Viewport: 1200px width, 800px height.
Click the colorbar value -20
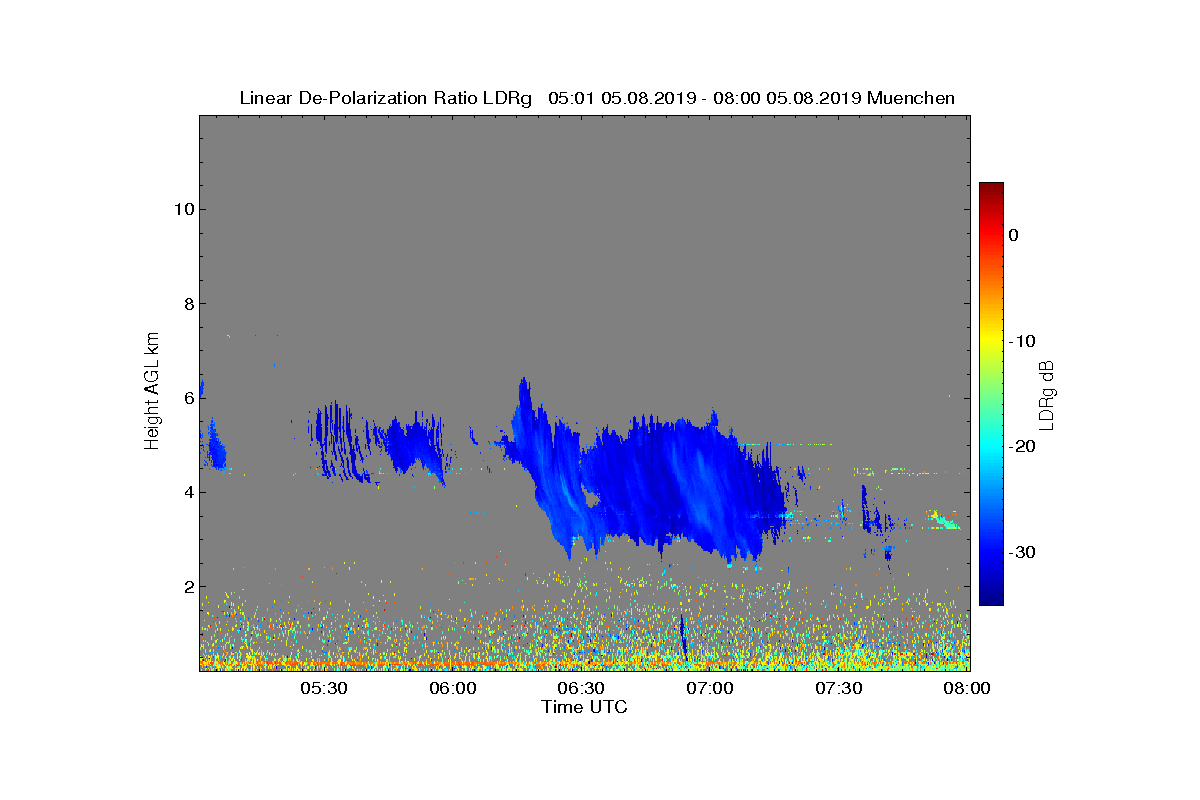(1021, 446)
